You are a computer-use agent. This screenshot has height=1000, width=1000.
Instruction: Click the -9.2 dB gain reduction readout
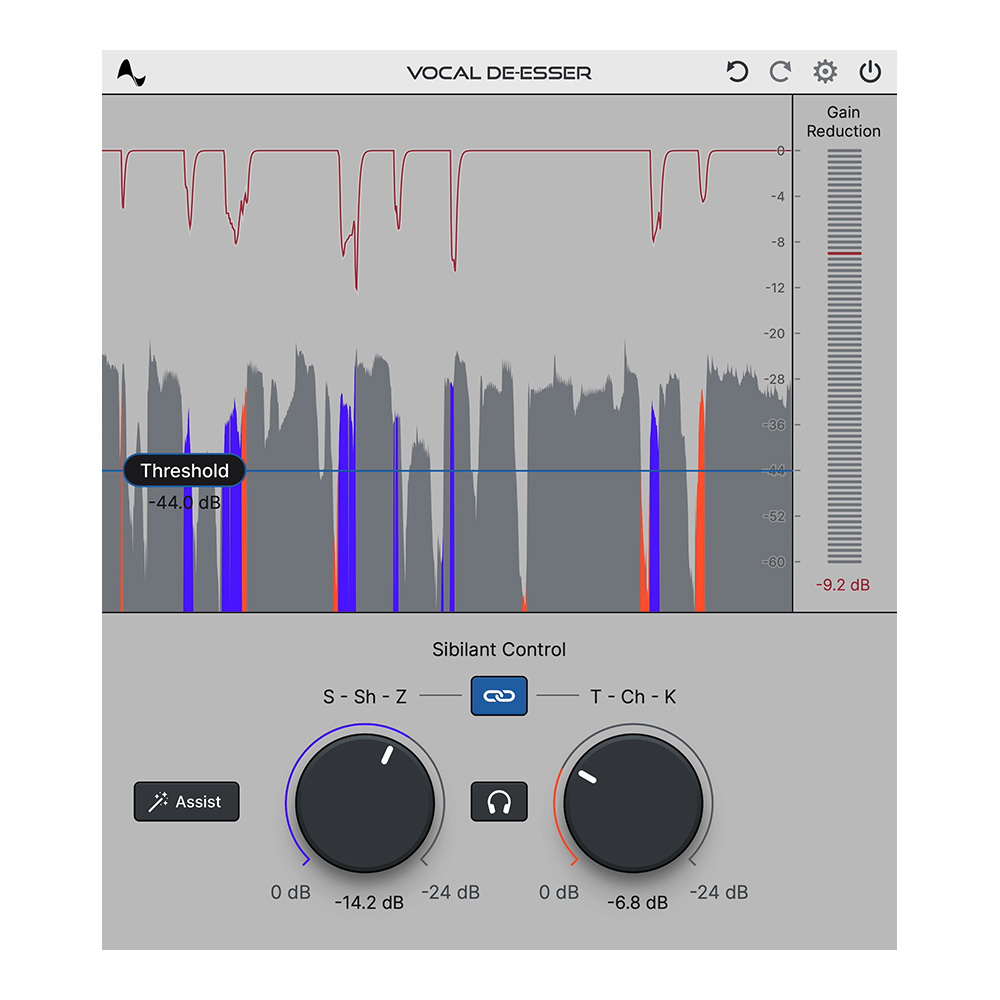click(842, 585)
